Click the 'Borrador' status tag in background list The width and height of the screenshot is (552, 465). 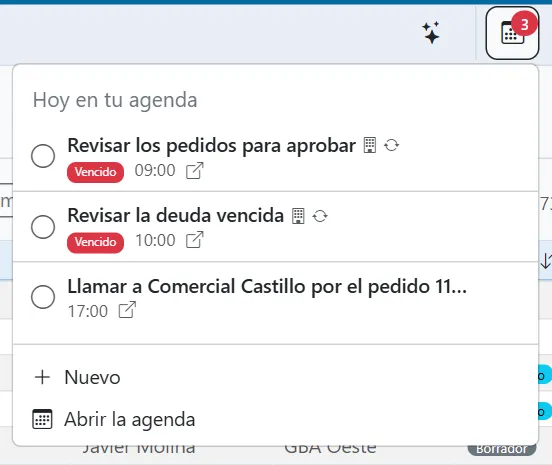[502, 448]
